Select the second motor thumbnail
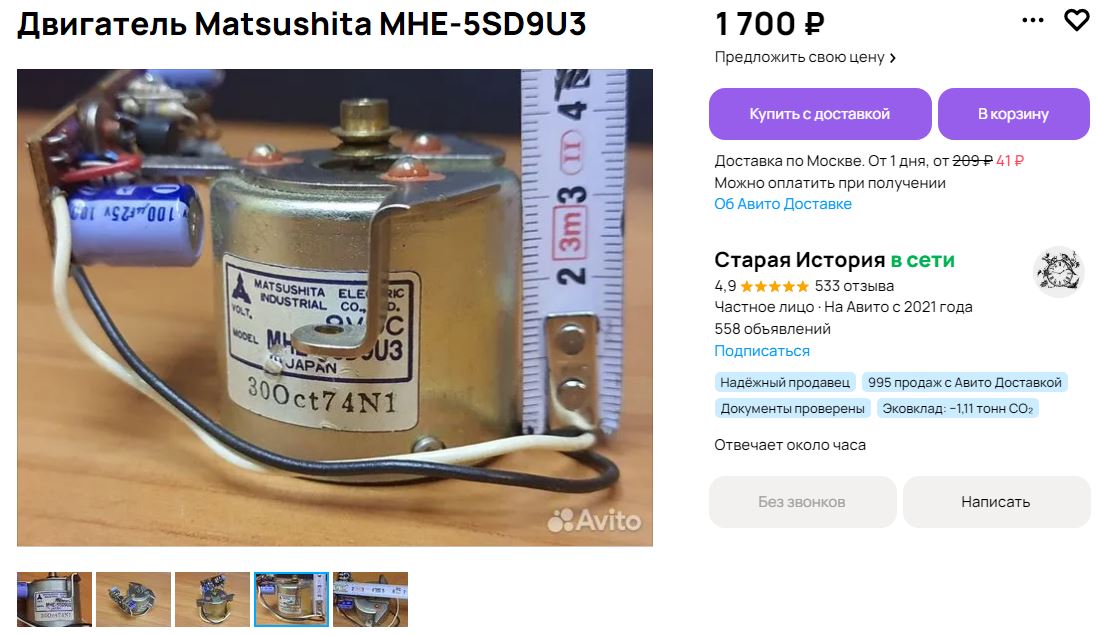This screenshot has height=635, width=1096. [134, 599]
